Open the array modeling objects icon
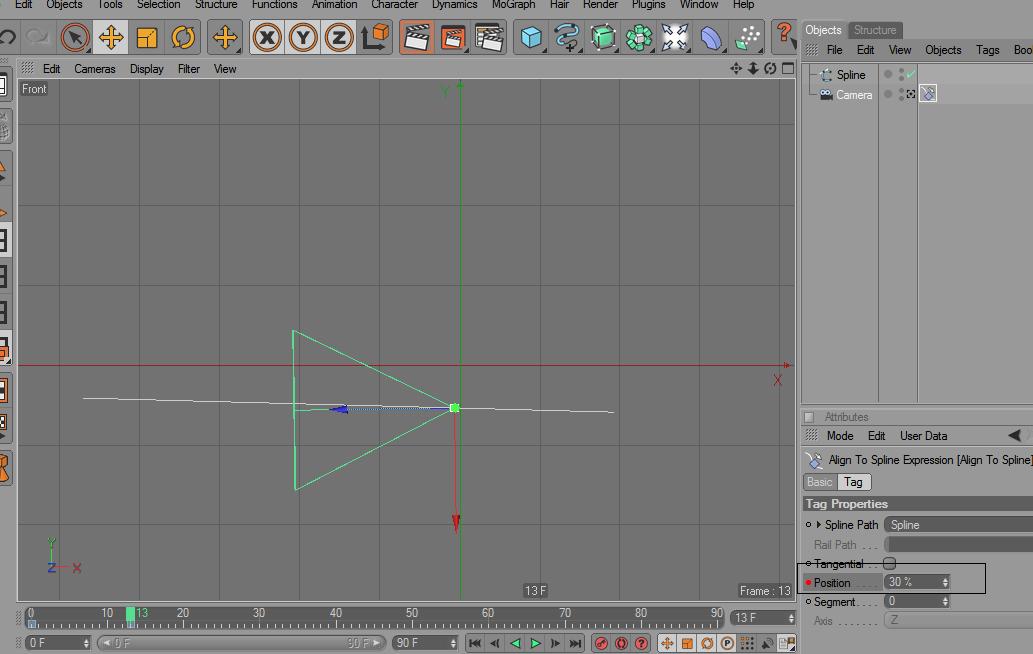This screenshot has height=654, width=1033. 638,38
